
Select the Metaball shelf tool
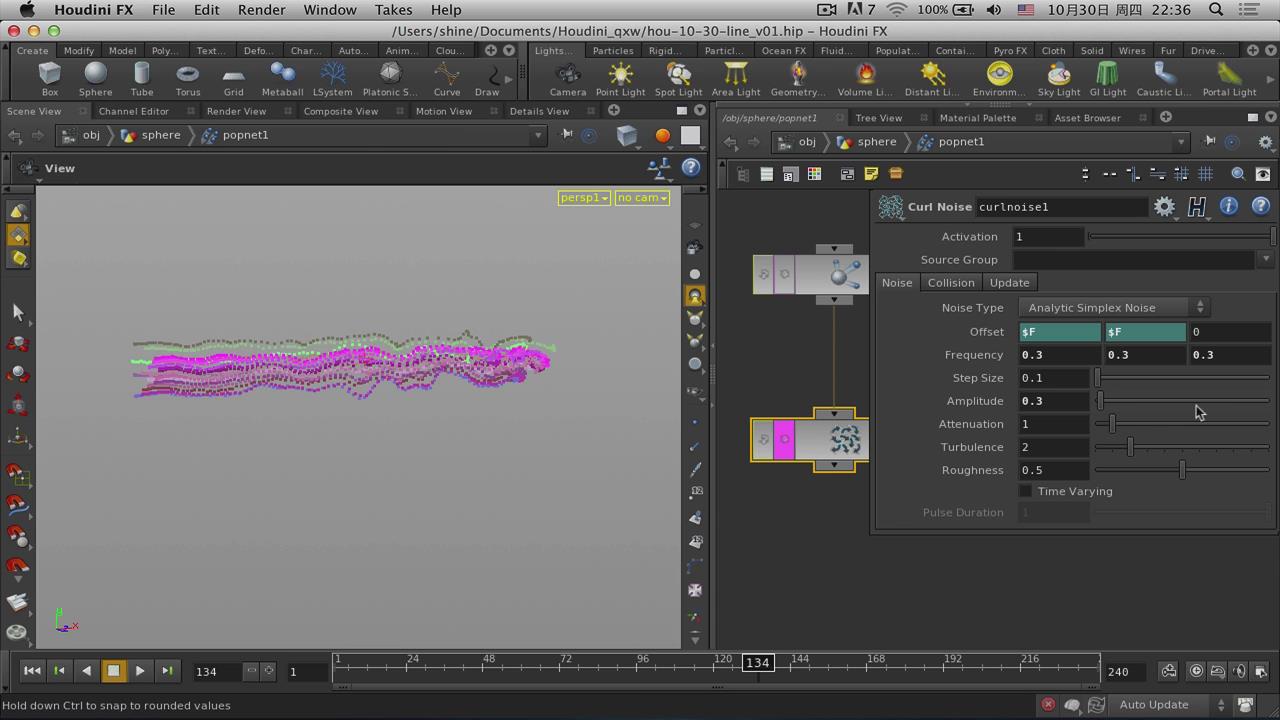point(282,78)
